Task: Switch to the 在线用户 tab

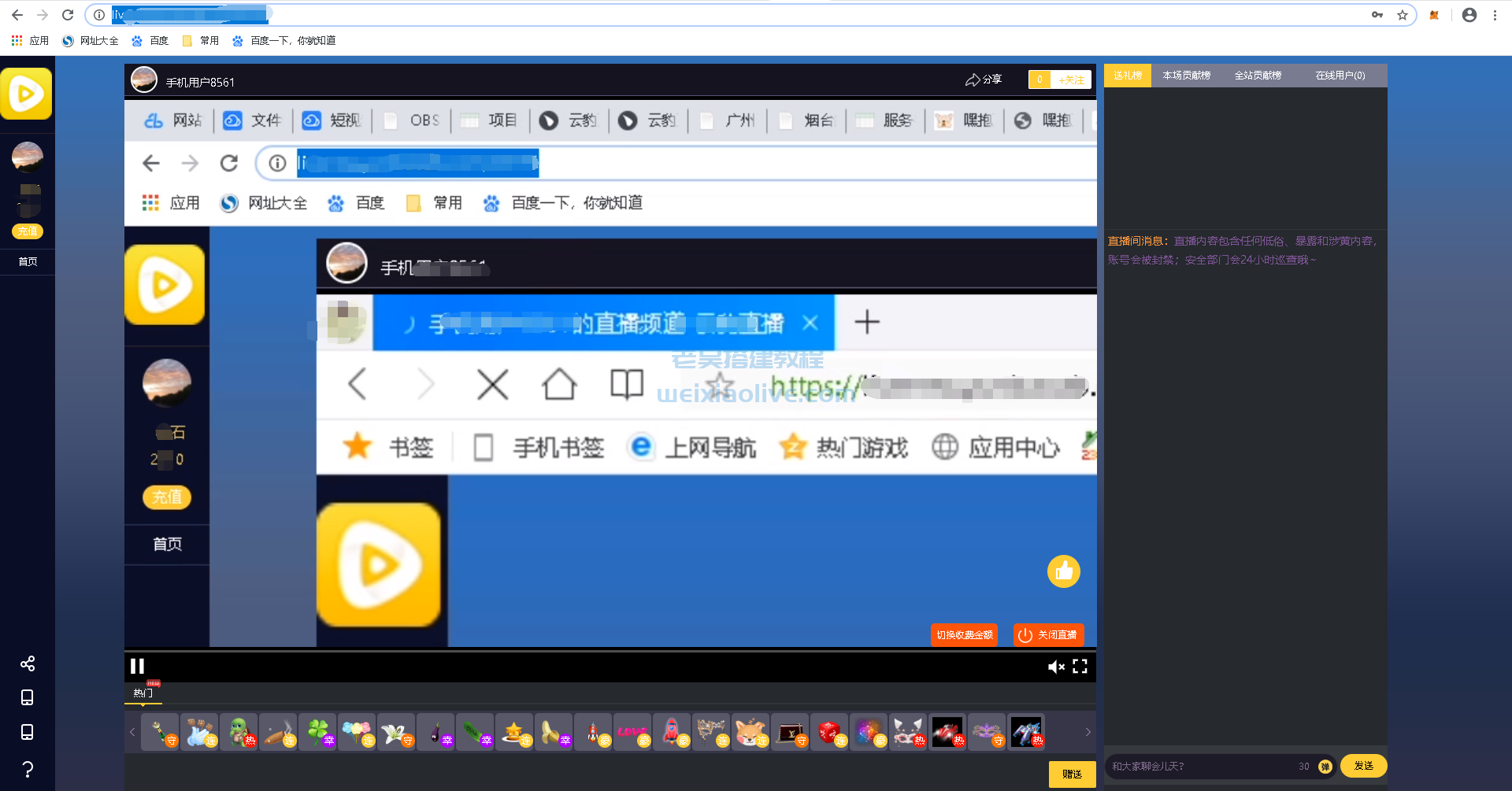Action: [x=1339, y=75]
